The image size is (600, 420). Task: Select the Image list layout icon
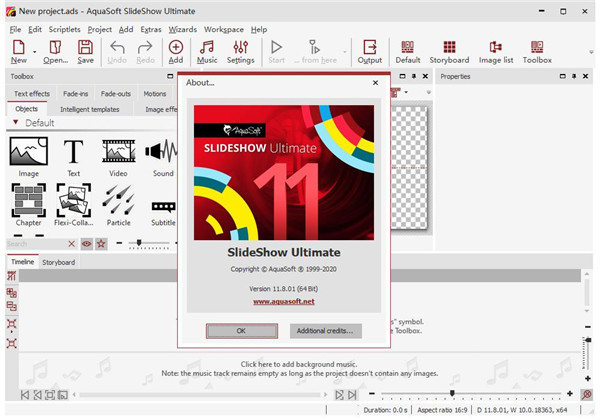496,52
